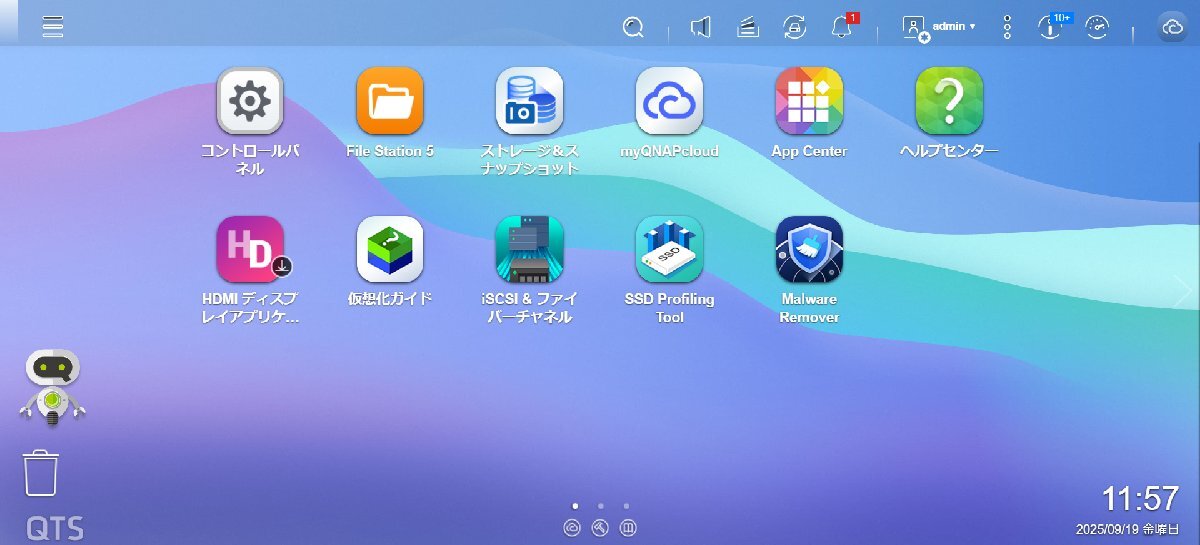Open background tasks icon
The image size is (1200, 545).
click(747, 28)
